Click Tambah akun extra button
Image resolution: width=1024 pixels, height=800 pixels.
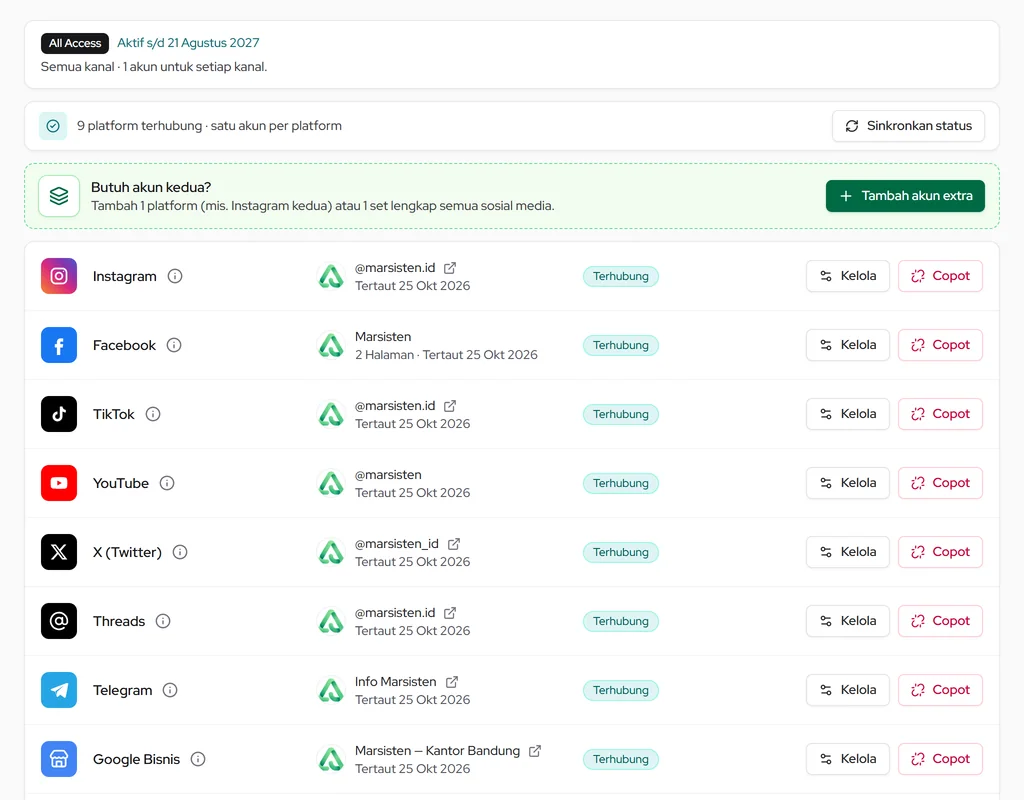pos(905,196)
